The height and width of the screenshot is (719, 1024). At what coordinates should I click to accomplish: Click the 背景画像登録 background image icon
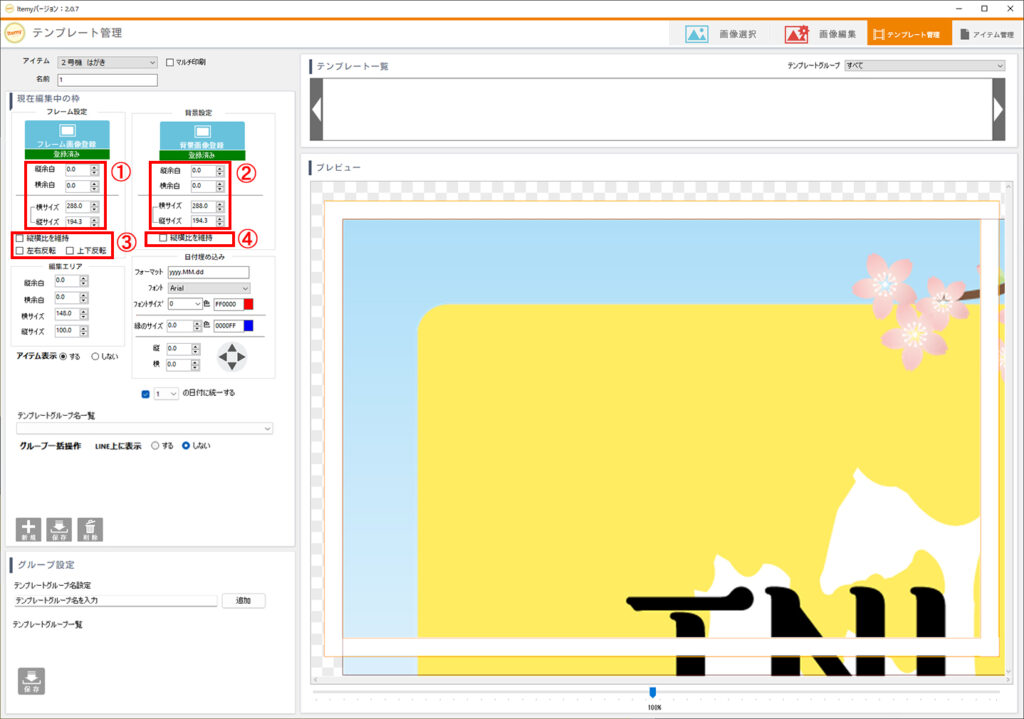[203, 131]
